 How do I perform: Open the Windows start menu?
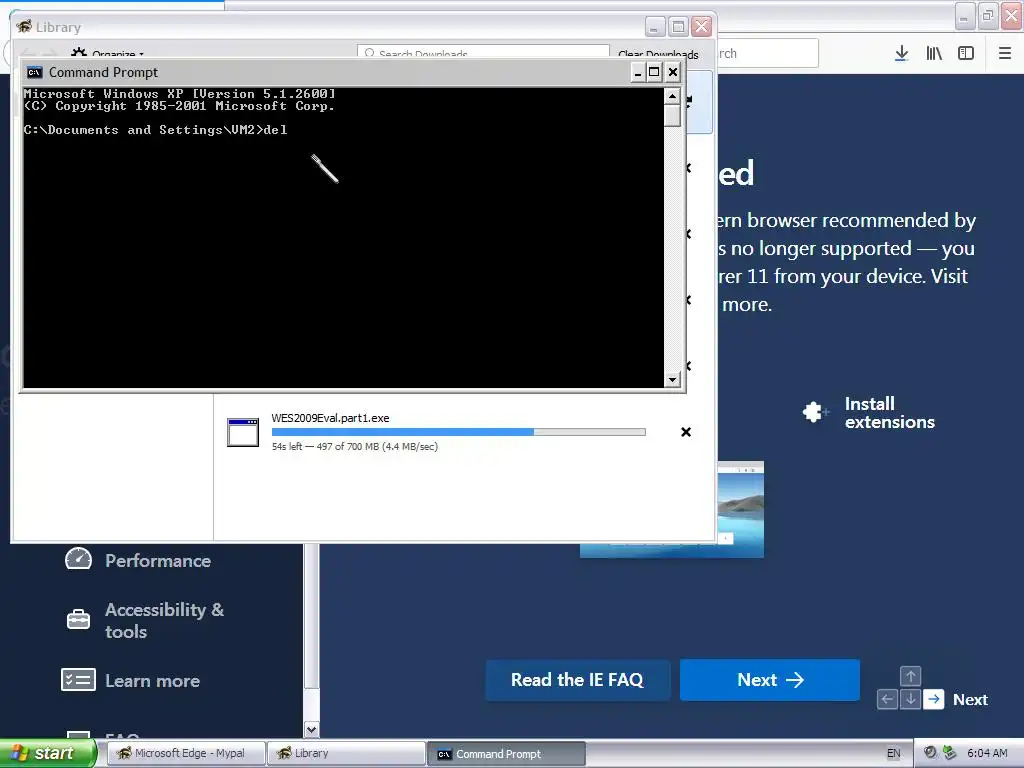point(48,753)
